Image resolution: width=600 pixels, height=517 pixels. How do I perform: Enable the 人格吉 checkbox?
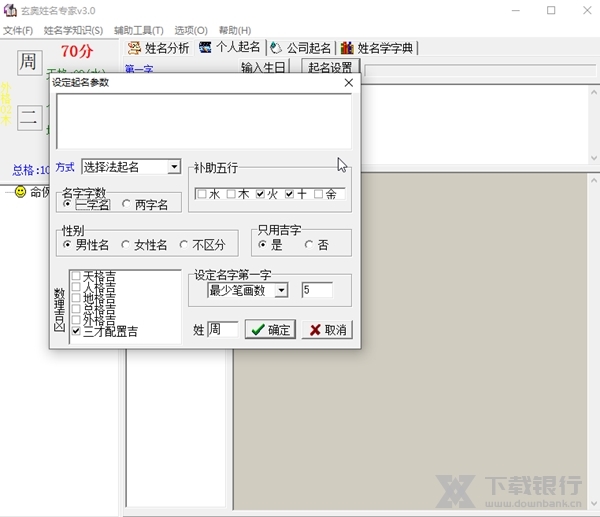(76, 287)
